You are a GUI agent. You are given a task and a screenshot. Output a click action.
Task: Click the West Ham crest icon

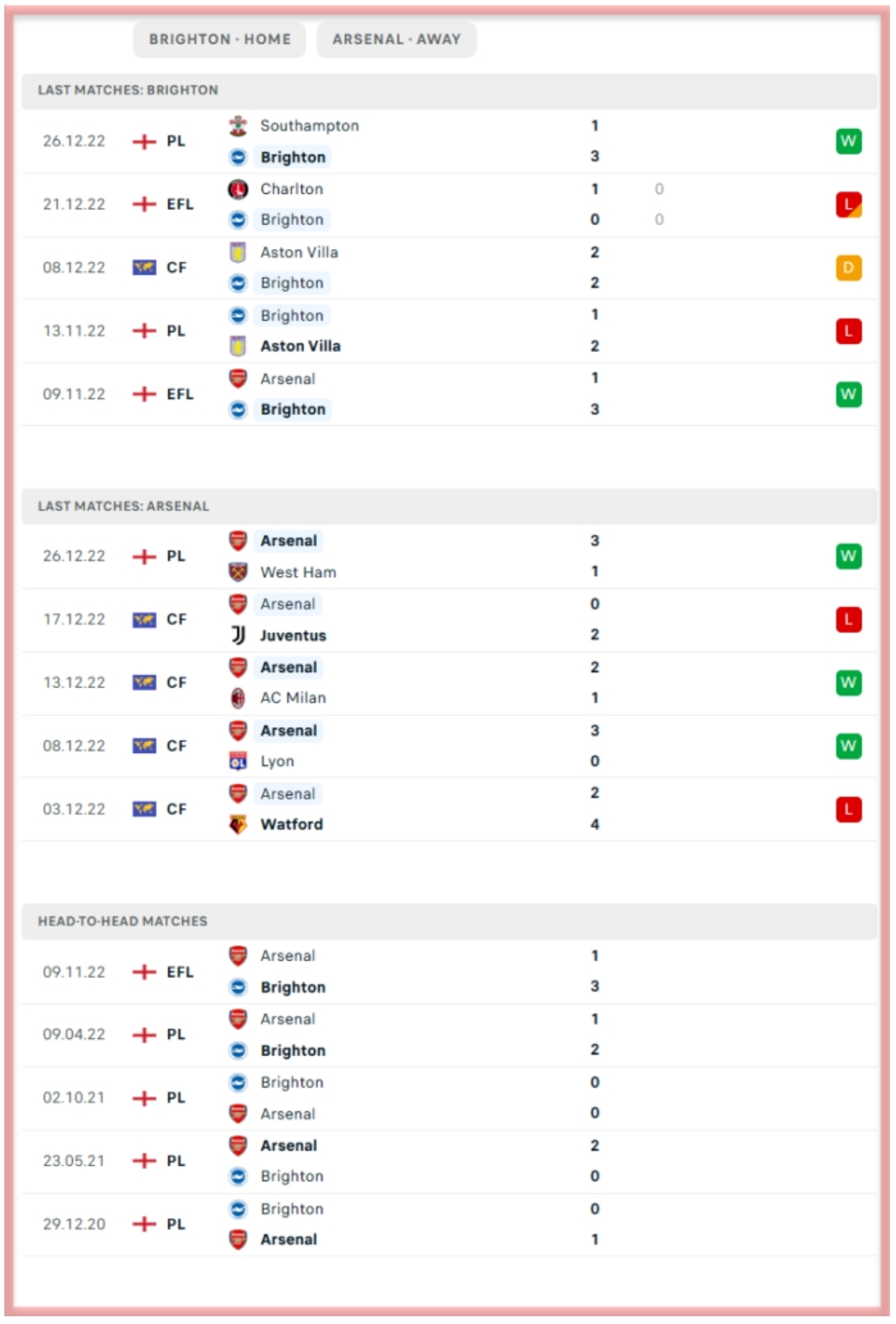point(238,572)
